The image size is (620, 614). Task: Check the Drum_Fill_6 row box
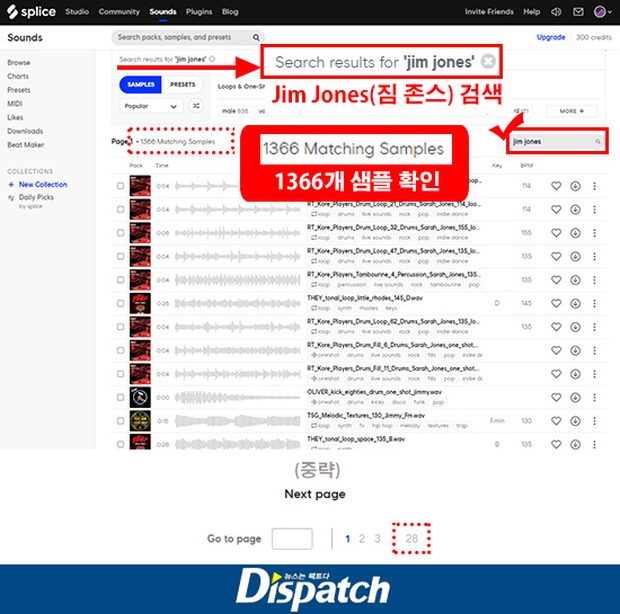[121, 350]
